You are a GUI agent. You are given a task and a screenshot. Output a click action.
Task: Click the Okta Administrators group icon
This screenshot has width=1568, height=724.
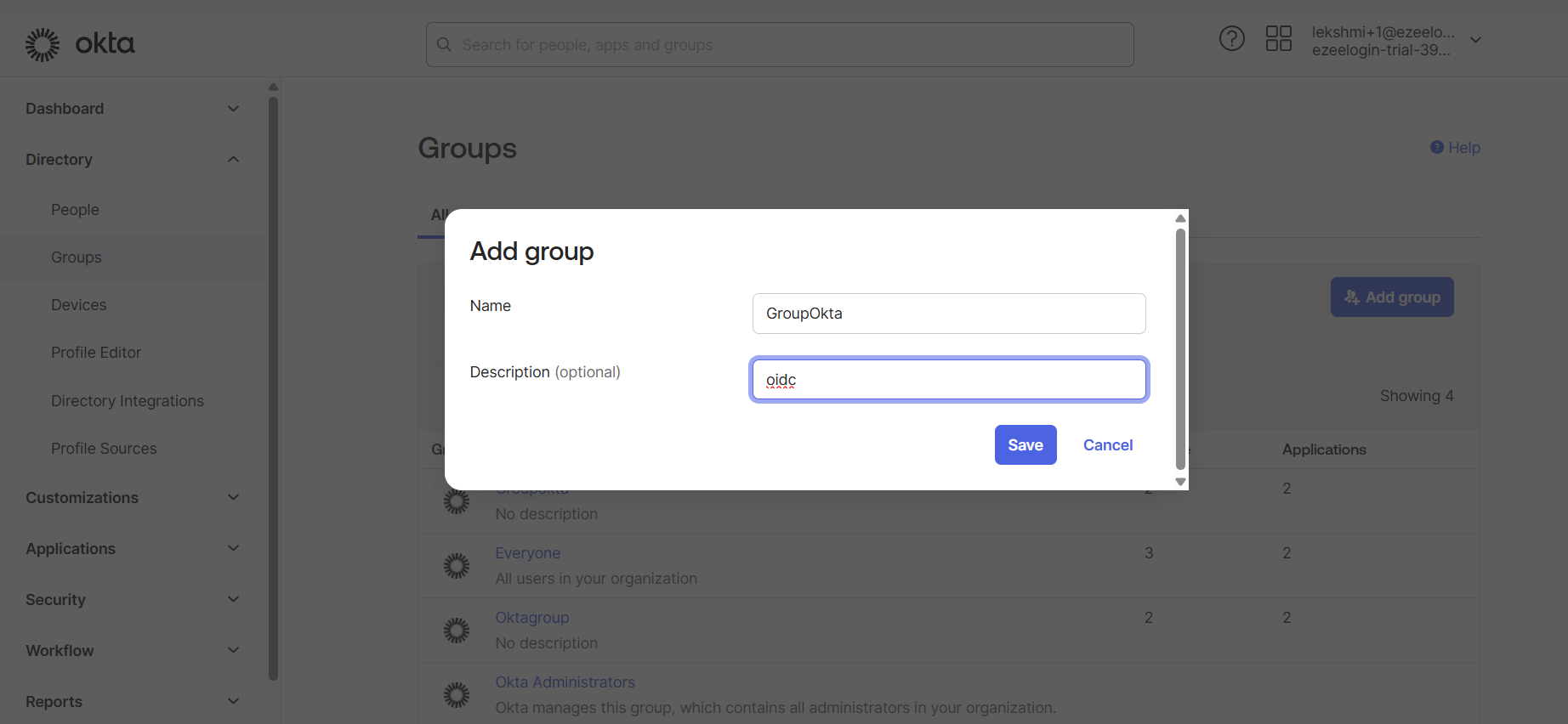(x=457, y=694)
